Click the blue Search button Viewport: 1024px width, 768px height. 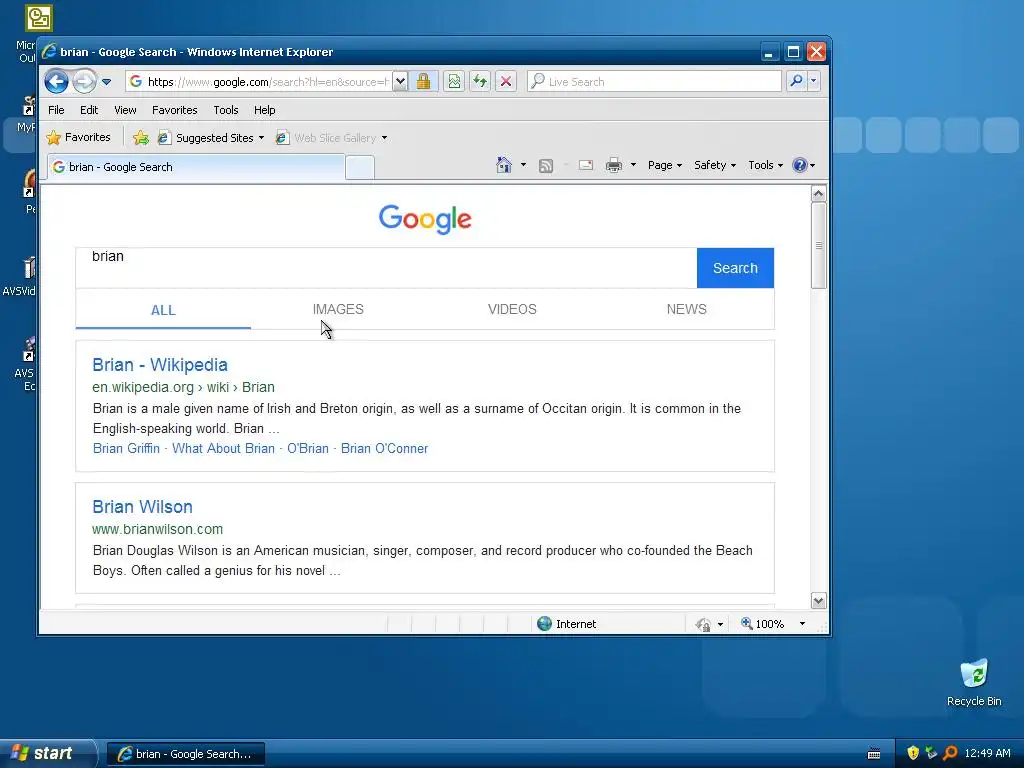click(x=735, y=268)
